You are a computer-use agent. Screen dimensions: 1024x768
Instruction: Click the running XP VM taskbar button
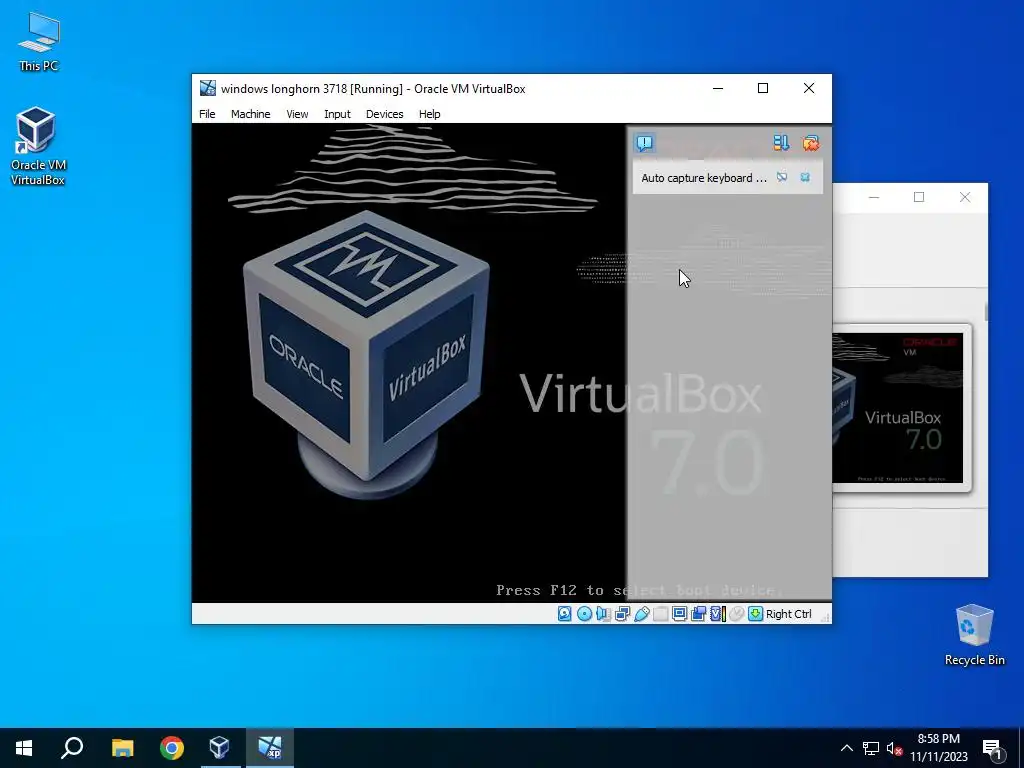pos(269,748)
